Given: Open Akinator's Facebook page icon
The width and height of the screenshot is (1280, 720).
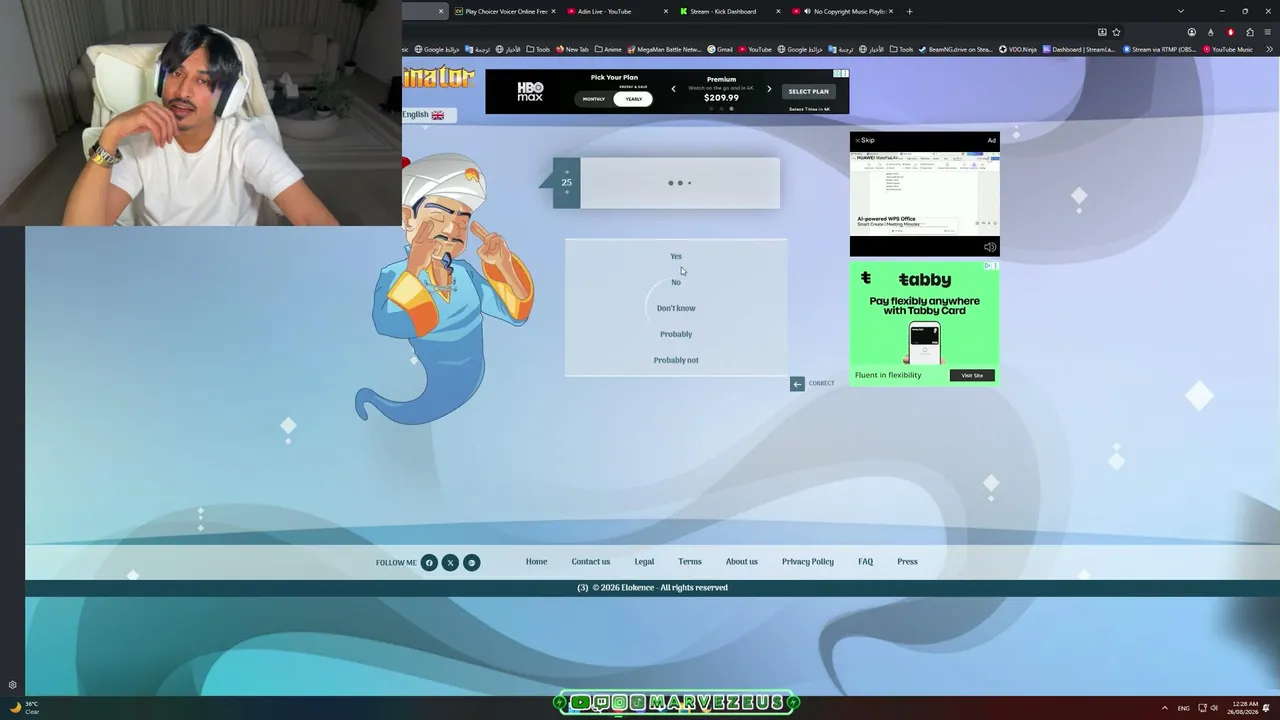Looking at the screenshot, I should click(x=429, y=563).
